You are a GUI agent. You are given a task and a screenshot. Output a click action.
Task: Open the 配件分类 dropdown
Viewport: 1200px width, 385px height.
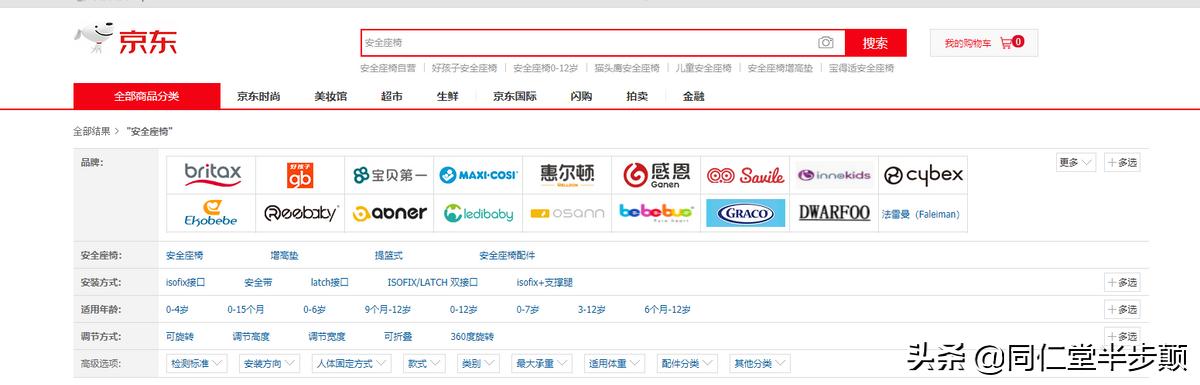687,363
